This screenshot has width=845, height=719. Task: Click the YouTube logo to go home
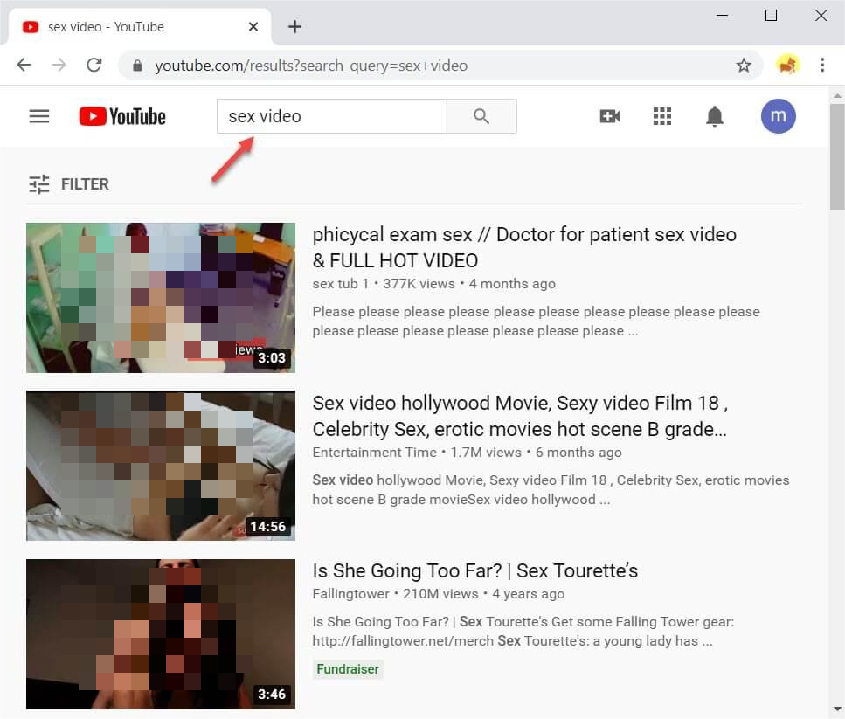122,116
